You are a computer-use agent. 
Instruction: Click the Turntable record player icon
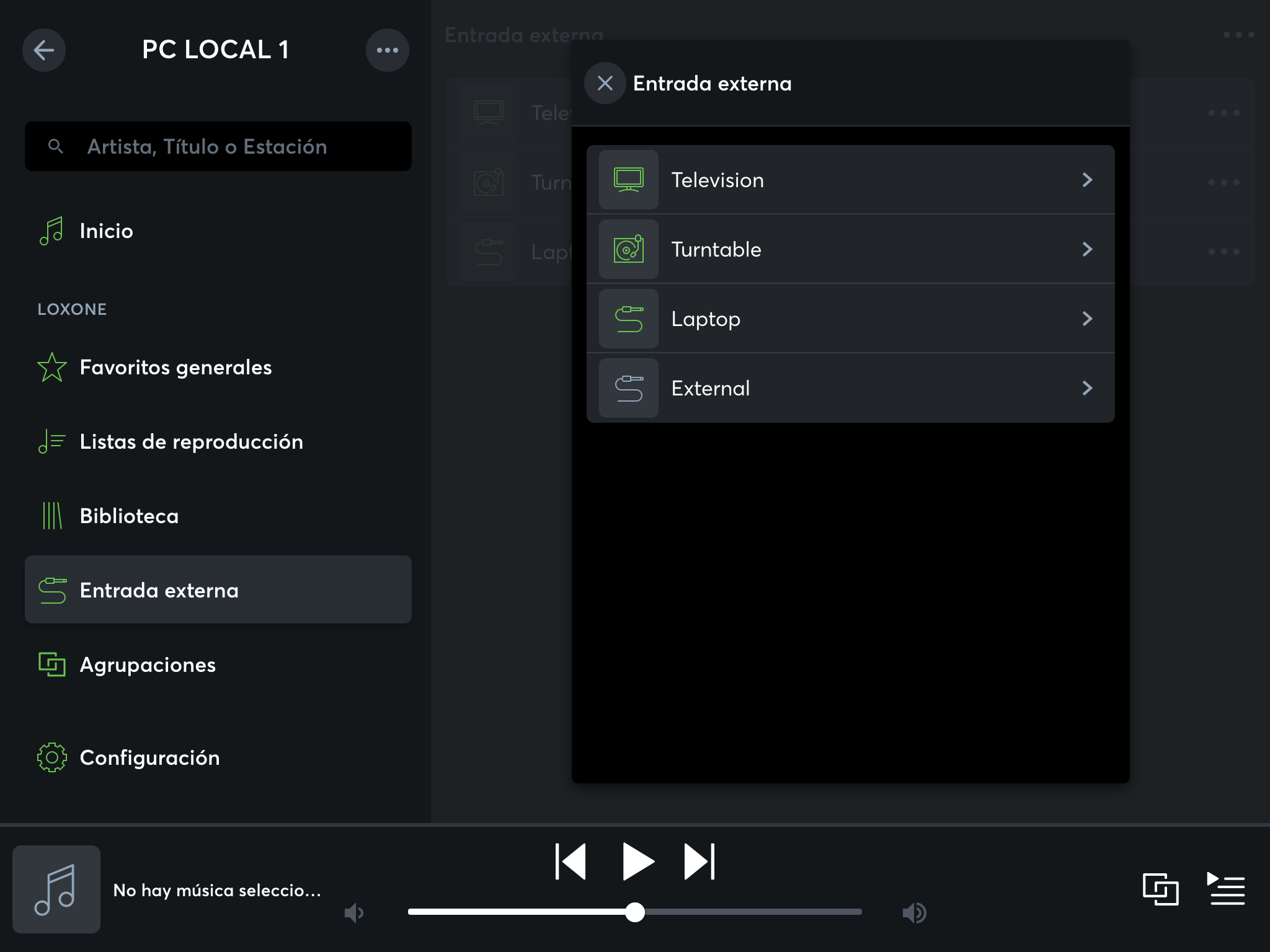[628, 249]
